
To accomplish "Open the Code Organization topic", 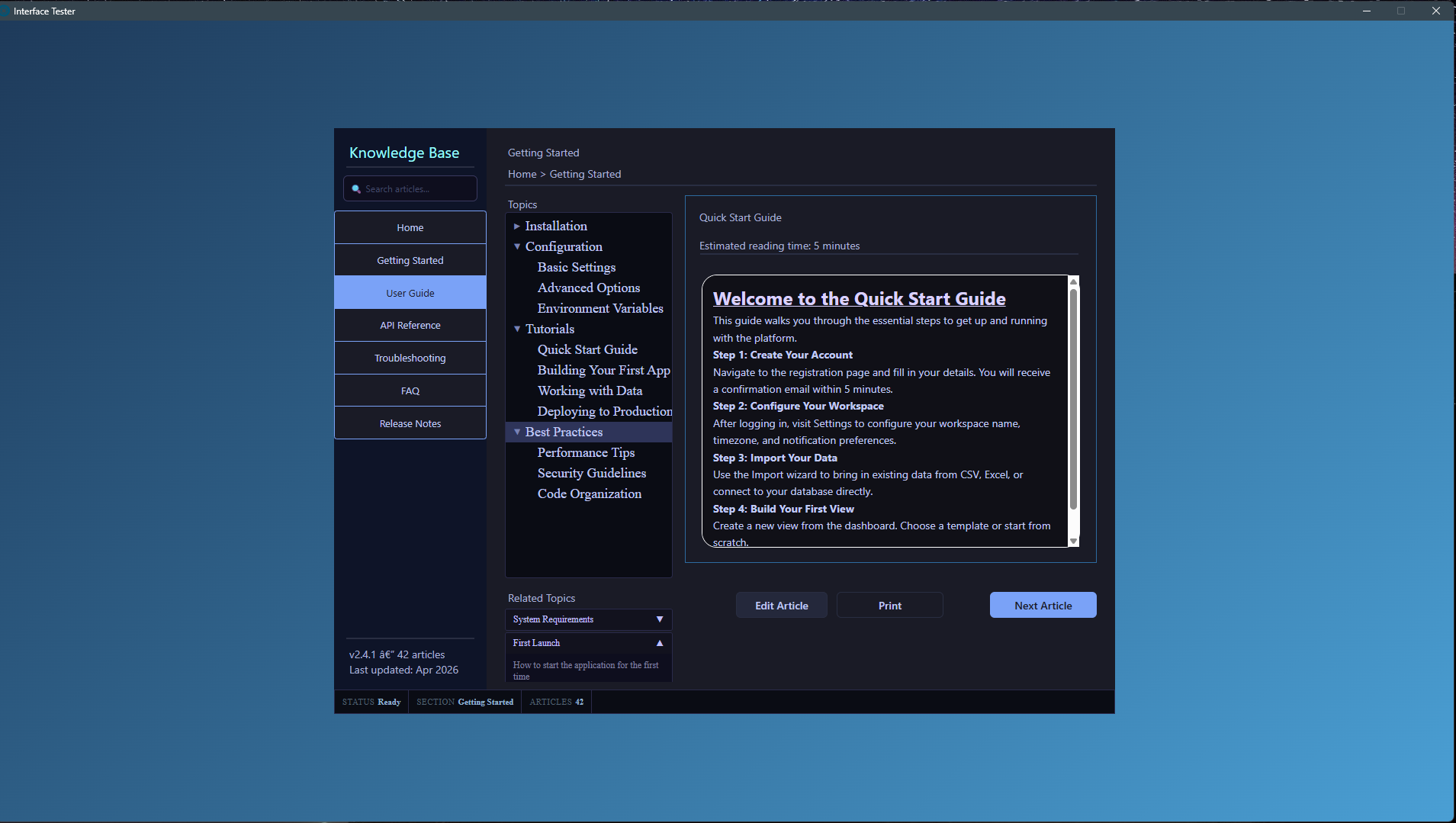I will point(590,494).
